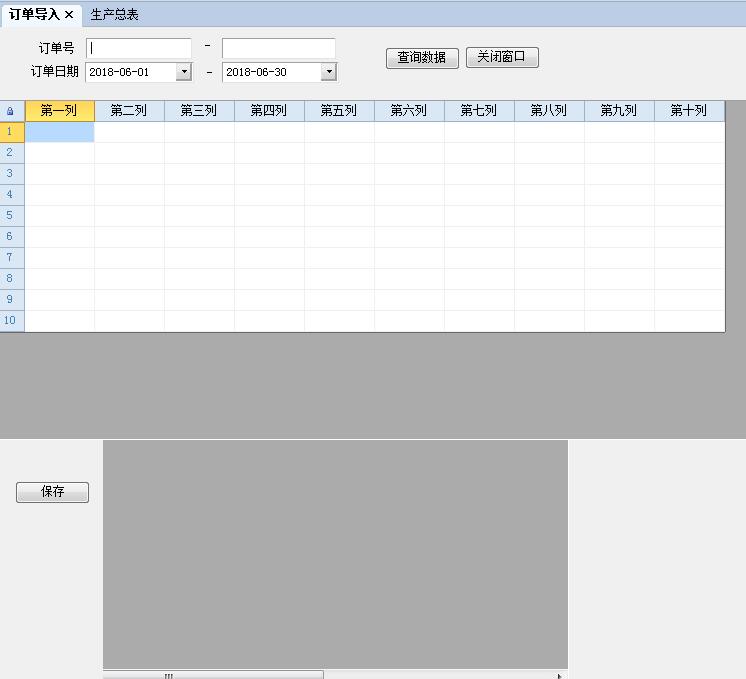This screenshot has height=679, width=746.
Task: Select the 第六列 column header
Action: point(409,111)
